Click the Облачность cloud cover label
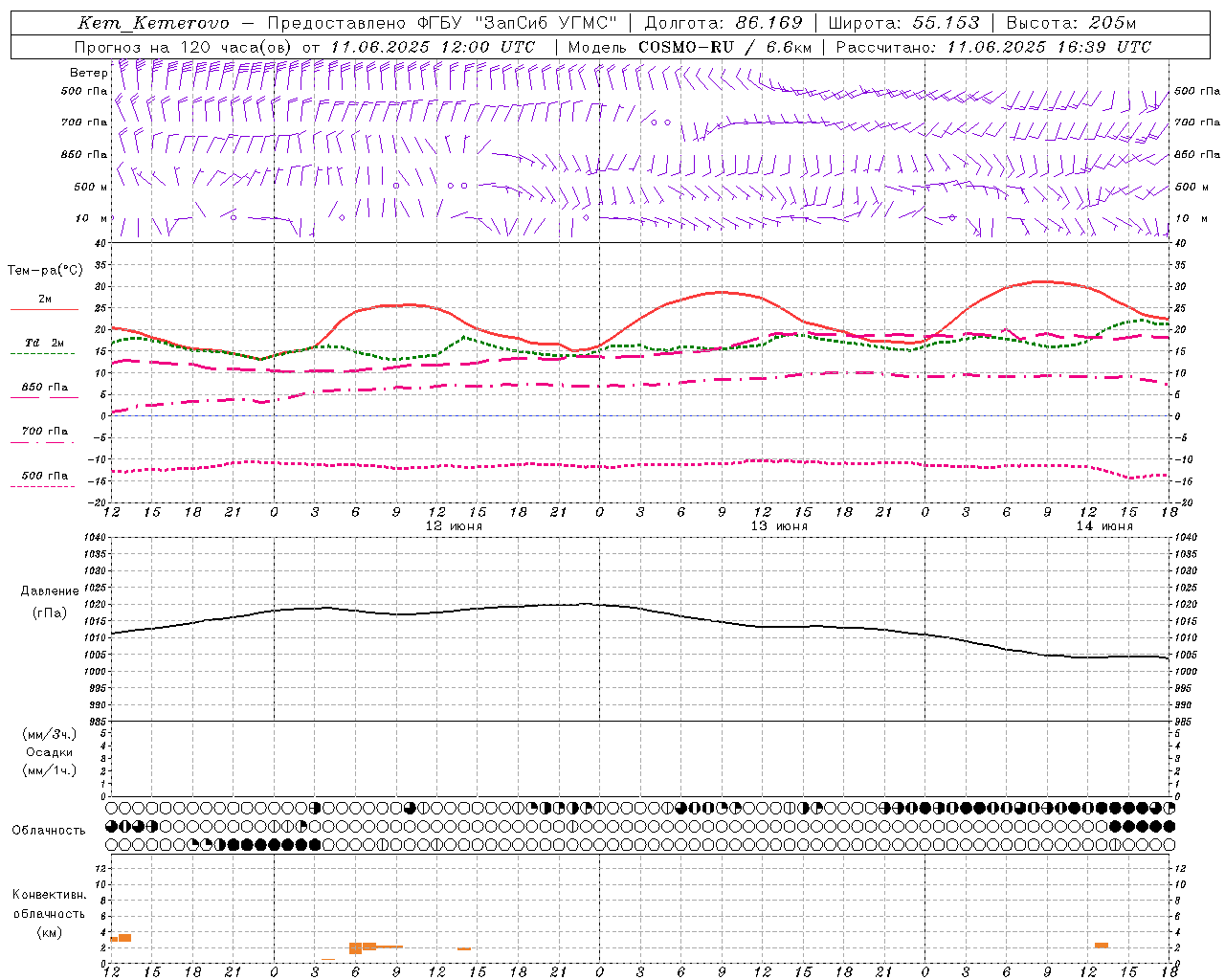Screen dimensions: 1225x980 [49, 831]
